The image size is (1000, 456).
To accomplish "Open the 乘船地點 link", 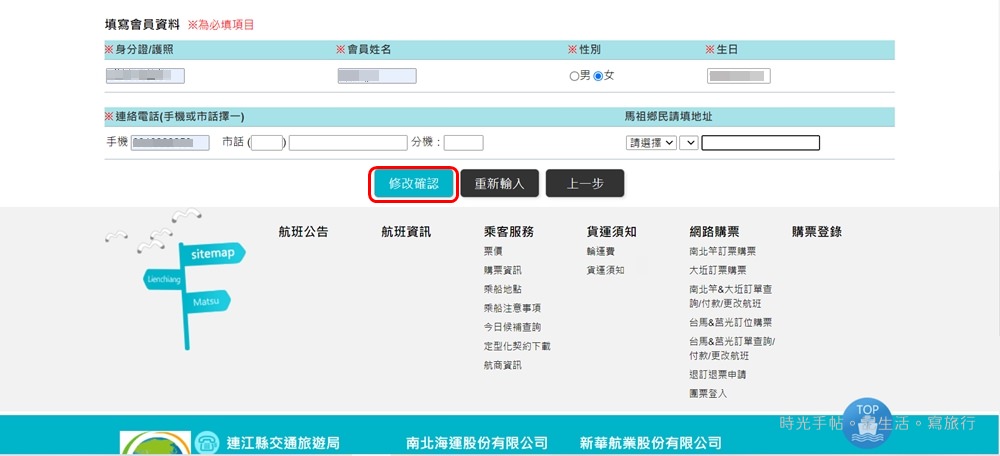I will coord(503,290).
